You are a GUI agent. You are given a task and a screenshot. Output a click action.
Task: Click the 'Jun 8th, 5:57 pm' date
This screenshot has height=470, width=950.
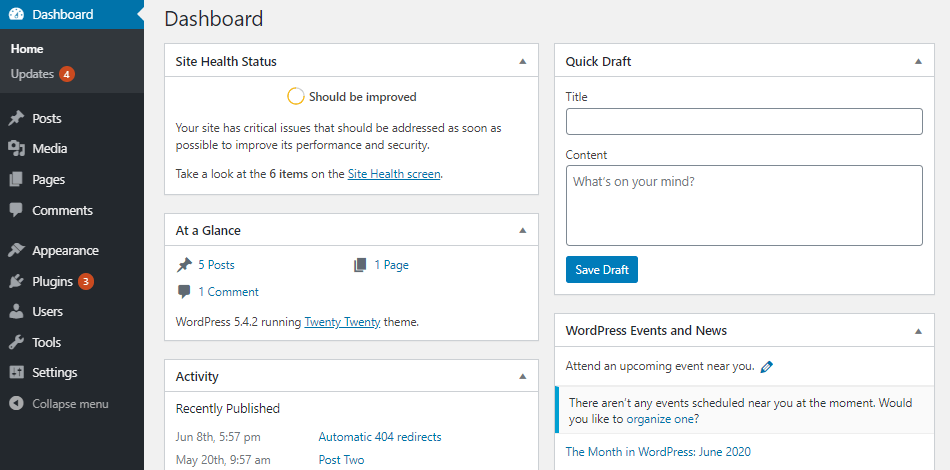tap(218, 437)
